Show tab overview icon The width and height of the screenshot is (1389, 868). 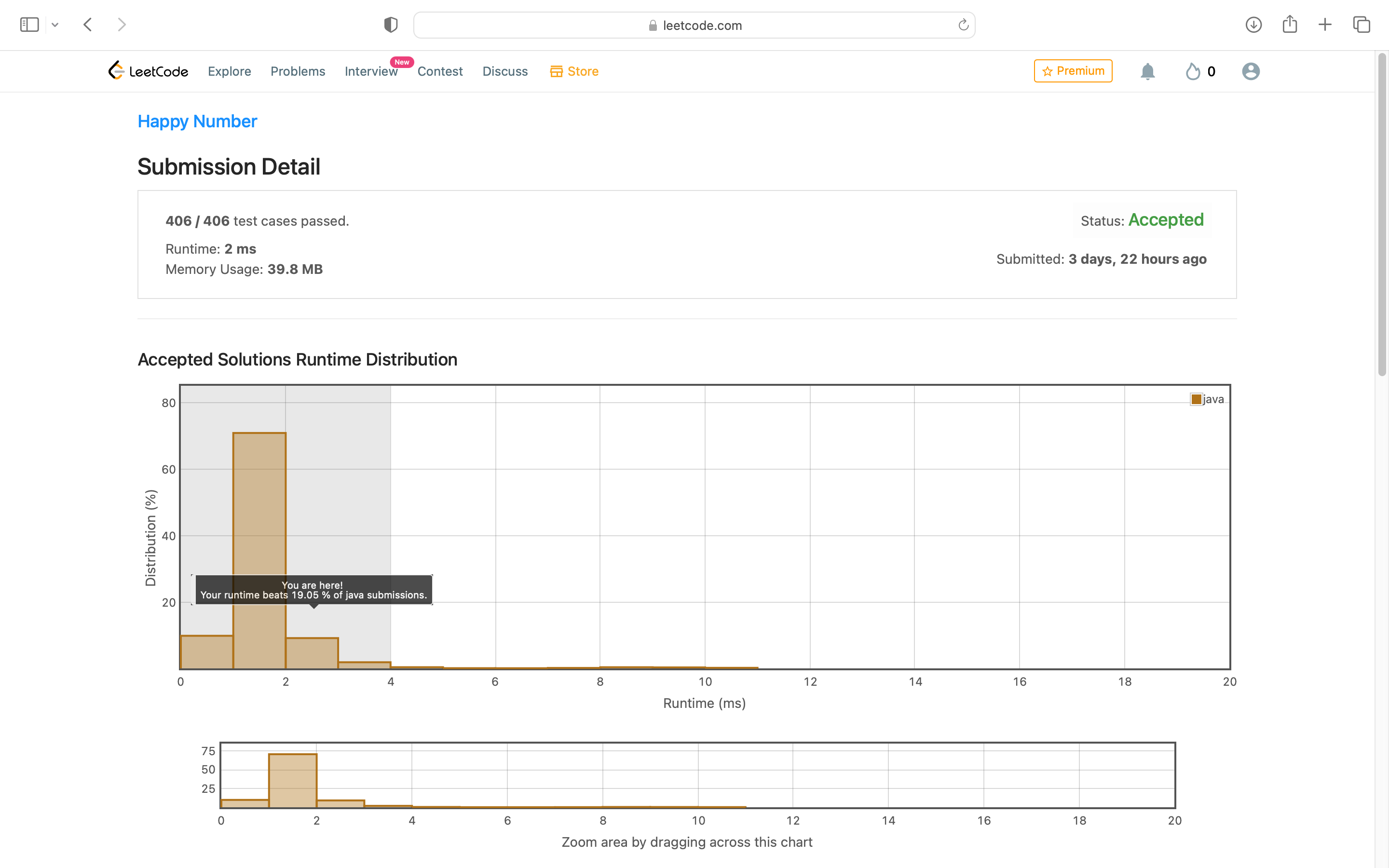[x=1362, y=25]
